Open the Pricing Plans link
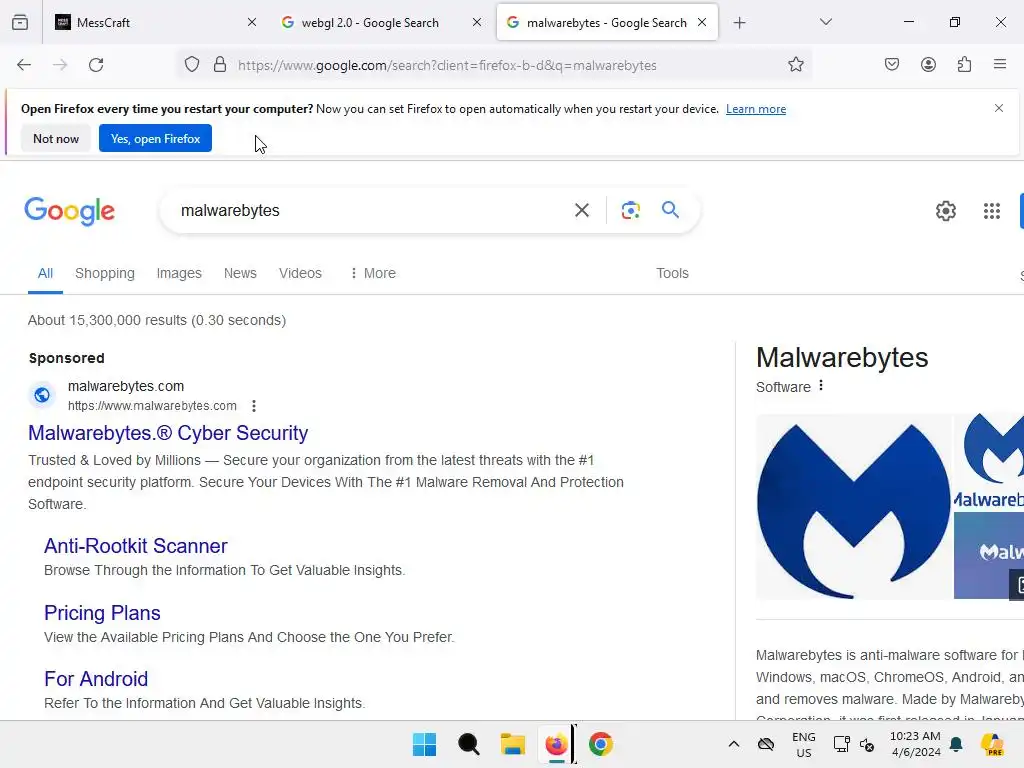This screenshot has width=1024, height=768. [102, 613]
